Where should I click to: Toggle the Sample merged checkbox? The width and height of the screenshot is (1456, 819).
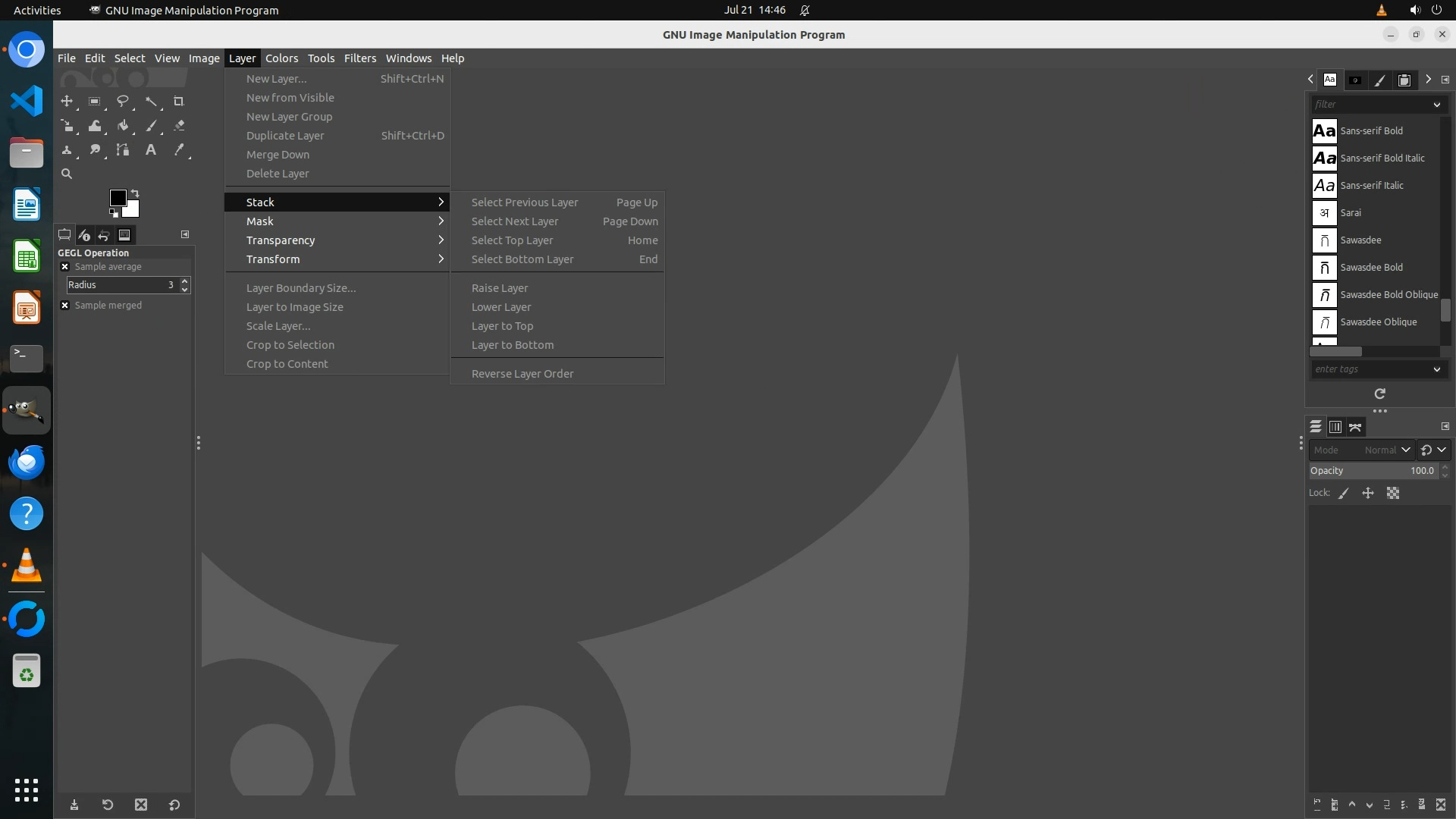(65, 306)
